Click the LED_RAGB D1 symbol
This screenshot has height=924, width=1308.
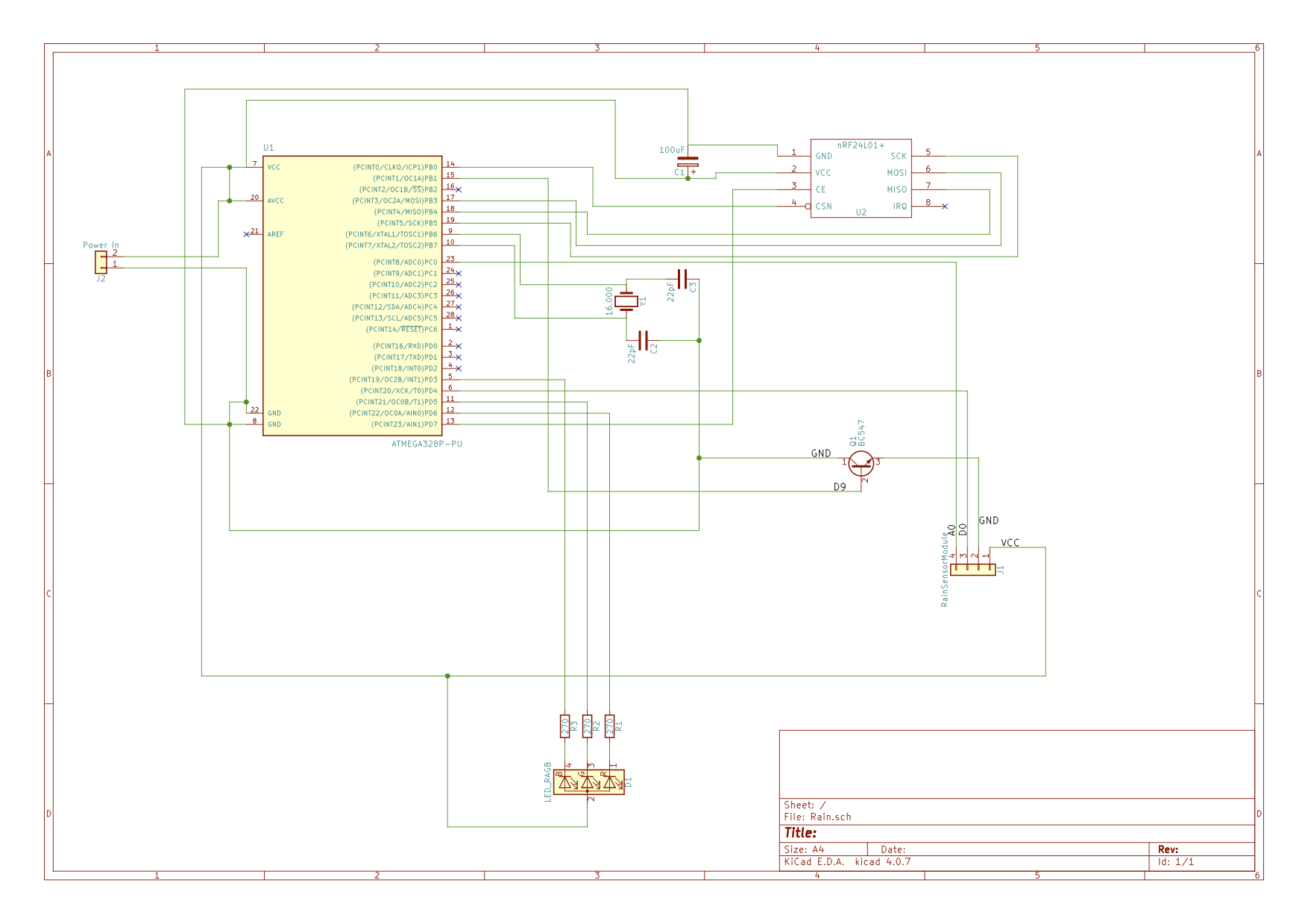tap(588, 782)
